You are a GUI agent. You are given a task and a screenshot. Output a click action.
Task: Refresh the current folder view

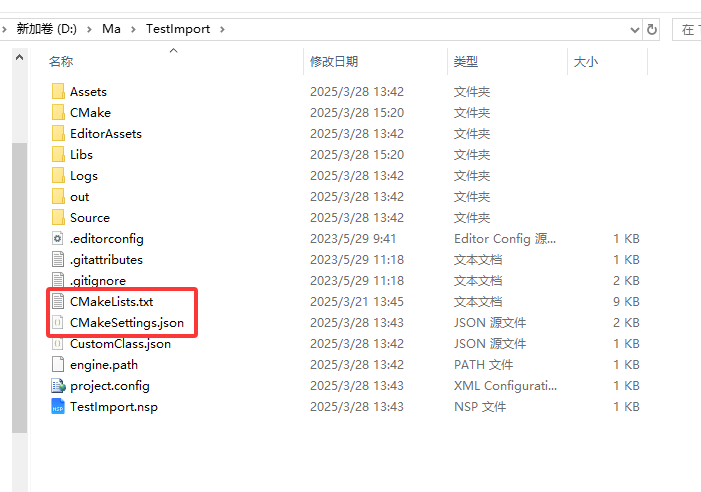coord(652,29)
